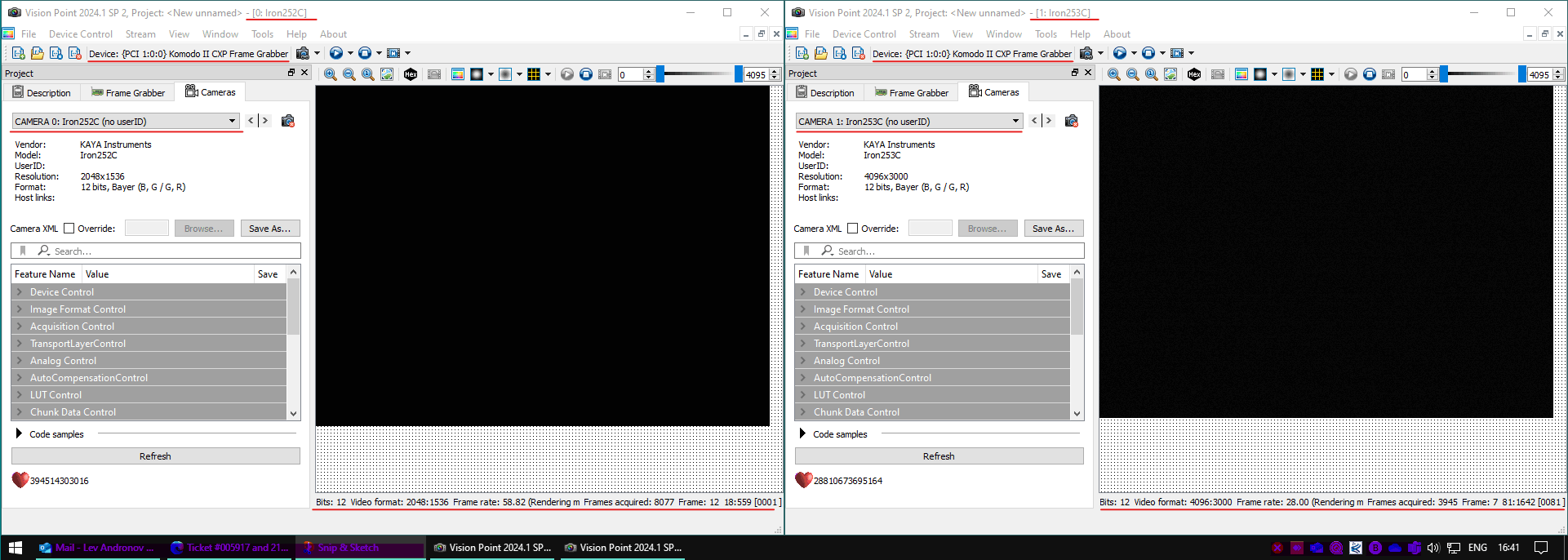
Task: Expand Code samples section in Iron252C window
Action: tap(19, 433)
